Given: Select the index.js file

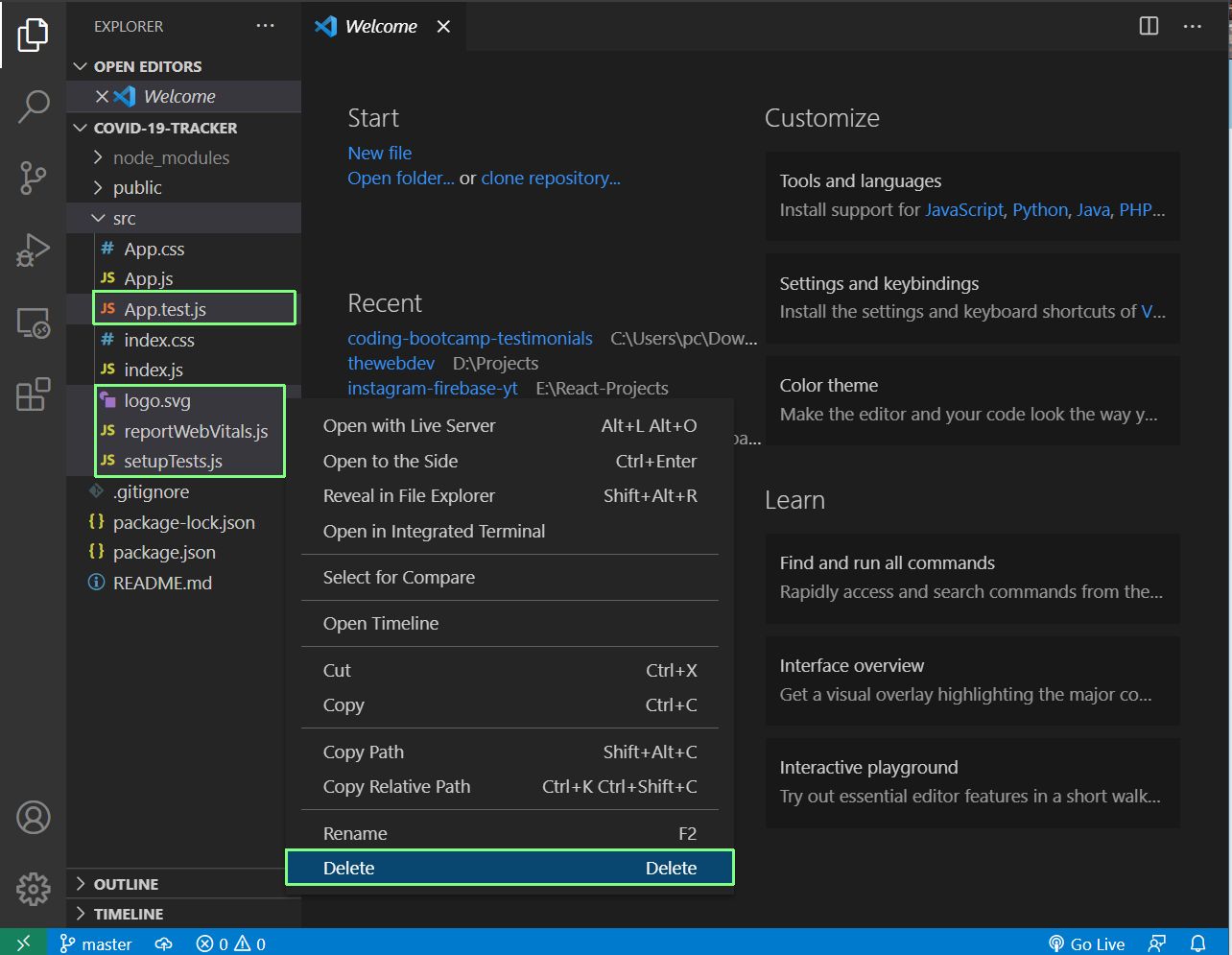Looking at the screenshot, I should pyautogui.click(x=184, y=370).
